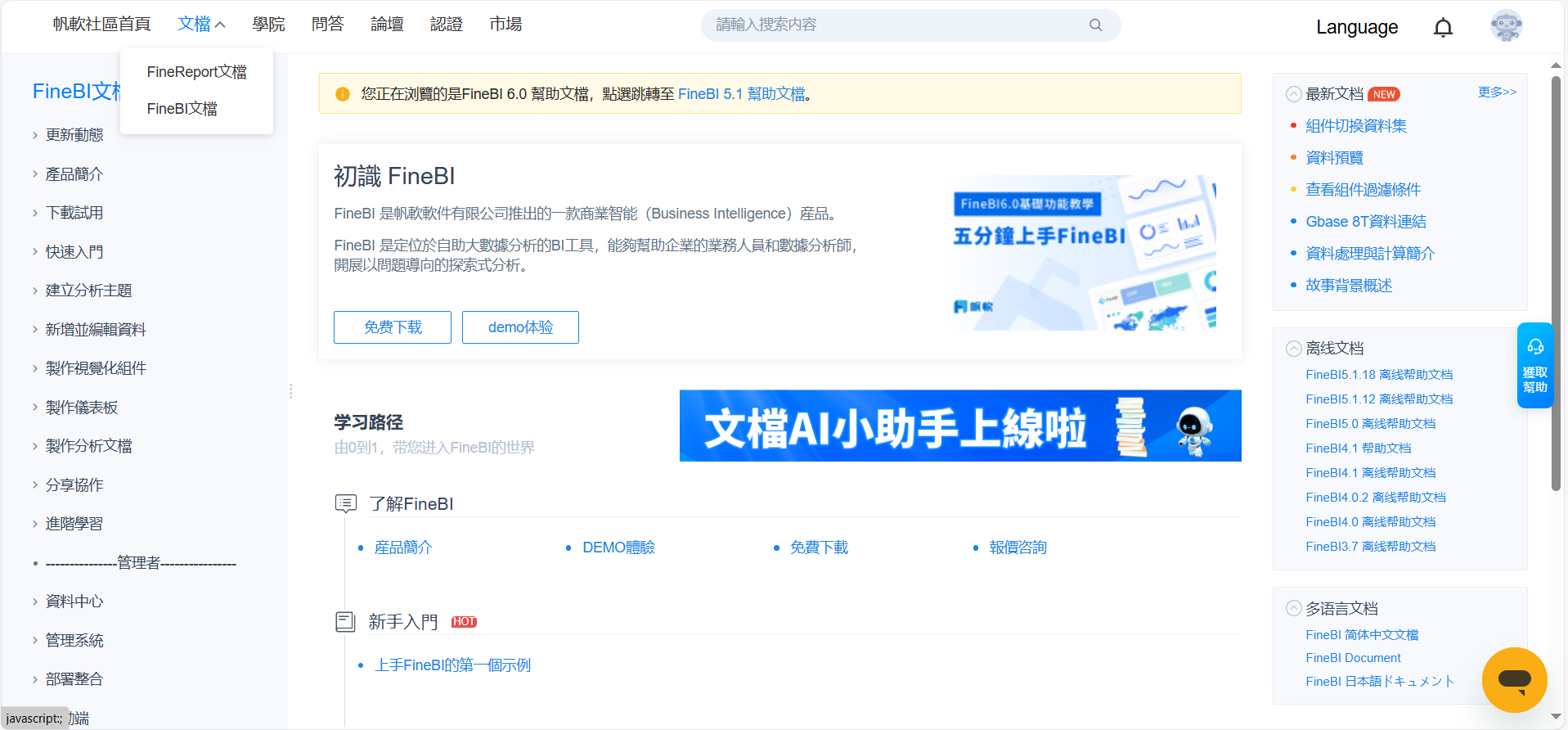This screenshot has height=730, width=1568.
Task: Expand 新增並編輯資料 tree item
Action: tap(35, 330)
